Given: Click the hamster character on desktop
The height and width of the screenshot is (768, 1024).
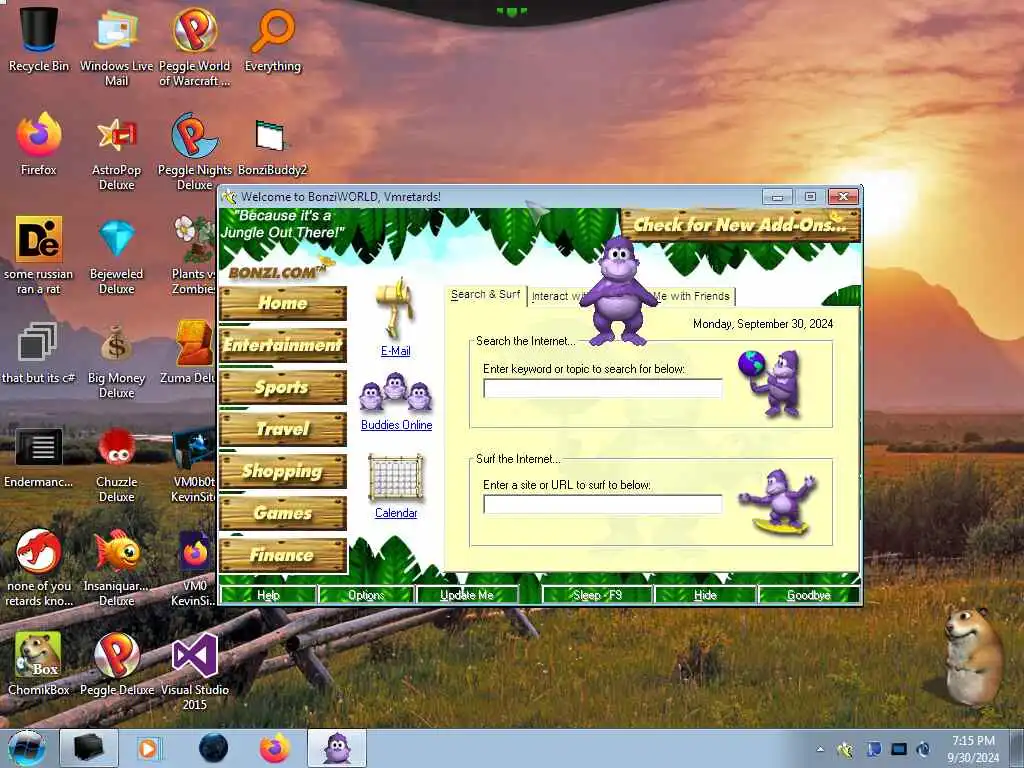Looking at the screenshot, I should coord(973,656).
